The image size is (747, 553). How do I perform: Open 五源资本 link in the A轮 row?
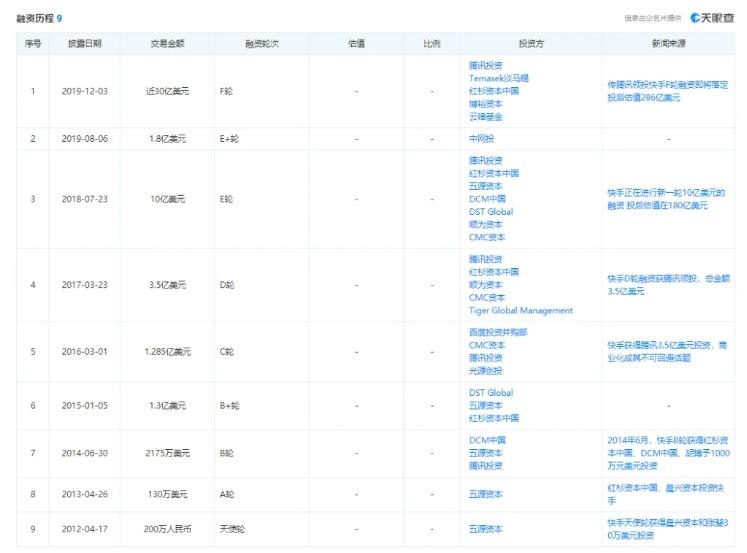coord(485,494)
